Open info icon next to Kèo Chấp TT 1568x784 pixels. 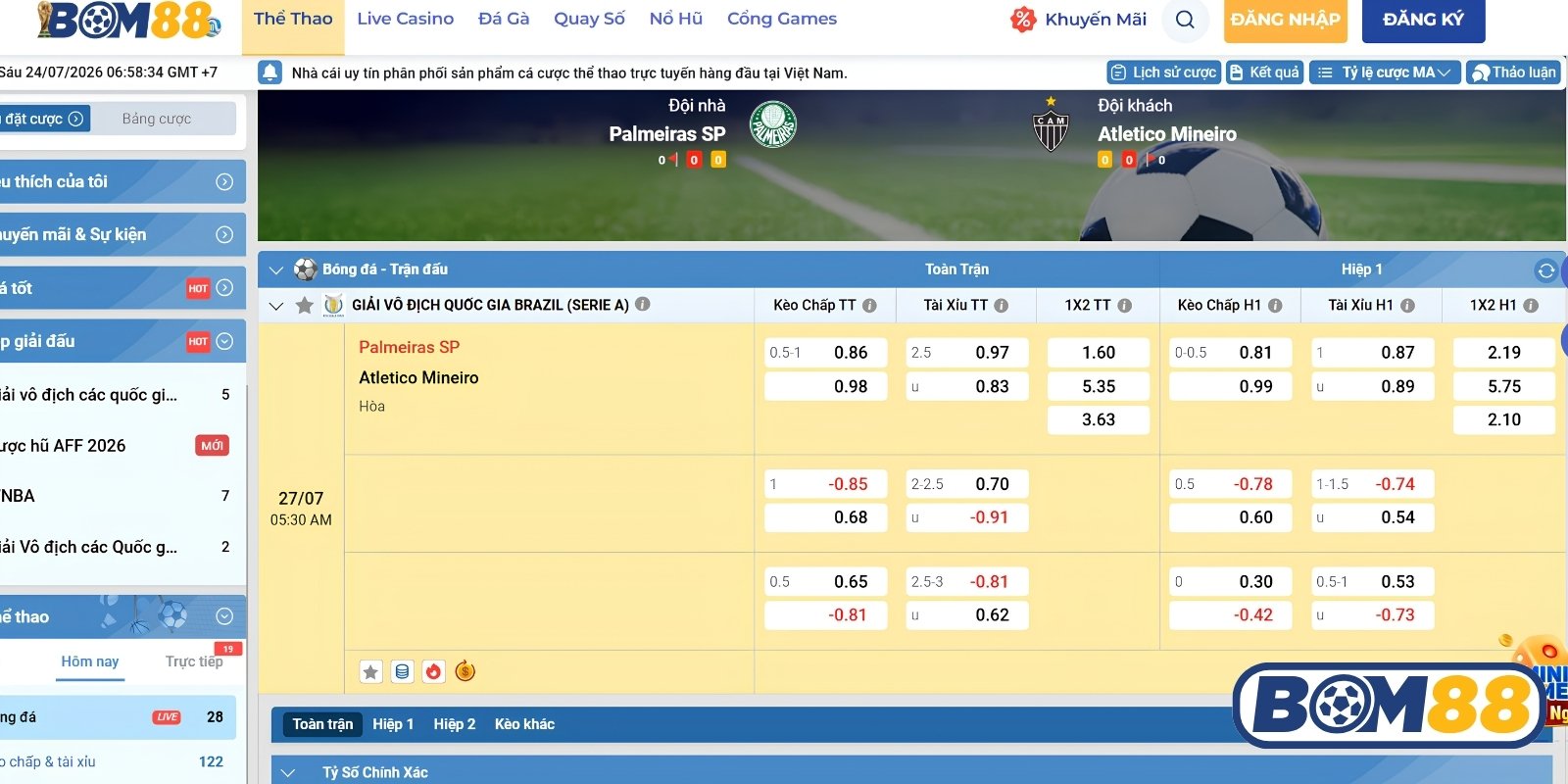[869, 306]
